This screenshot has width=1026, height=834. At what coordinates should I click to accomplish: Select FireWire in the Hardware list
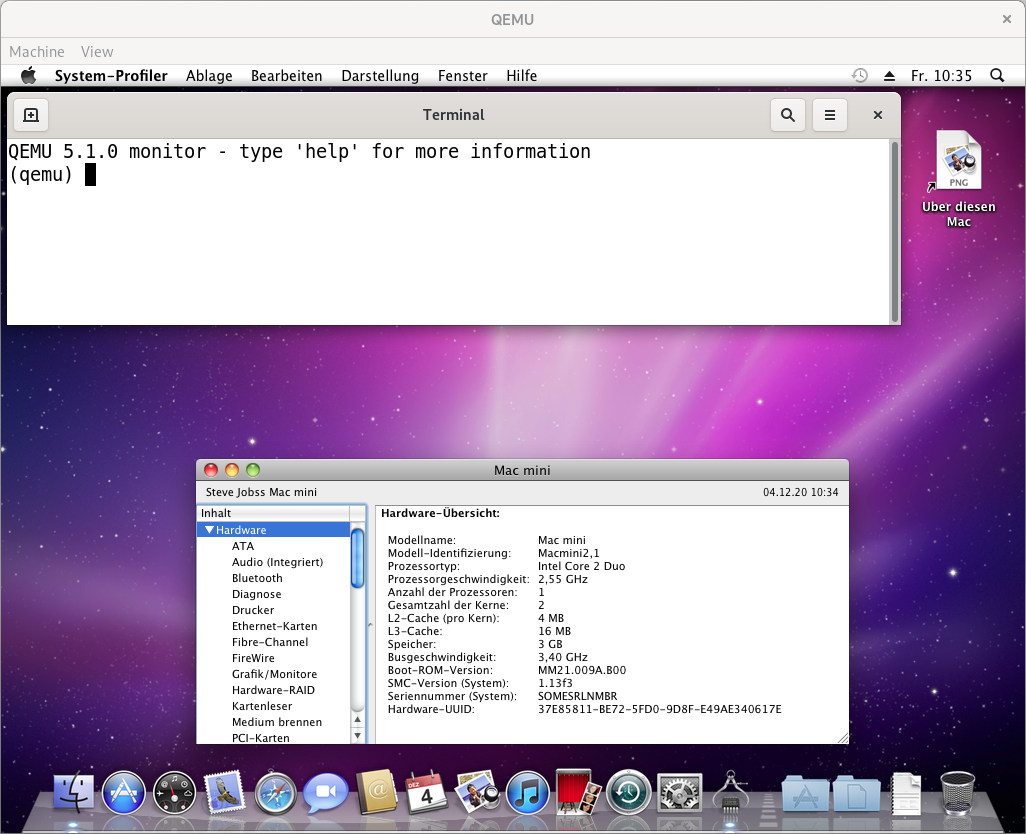pos(253,658)
